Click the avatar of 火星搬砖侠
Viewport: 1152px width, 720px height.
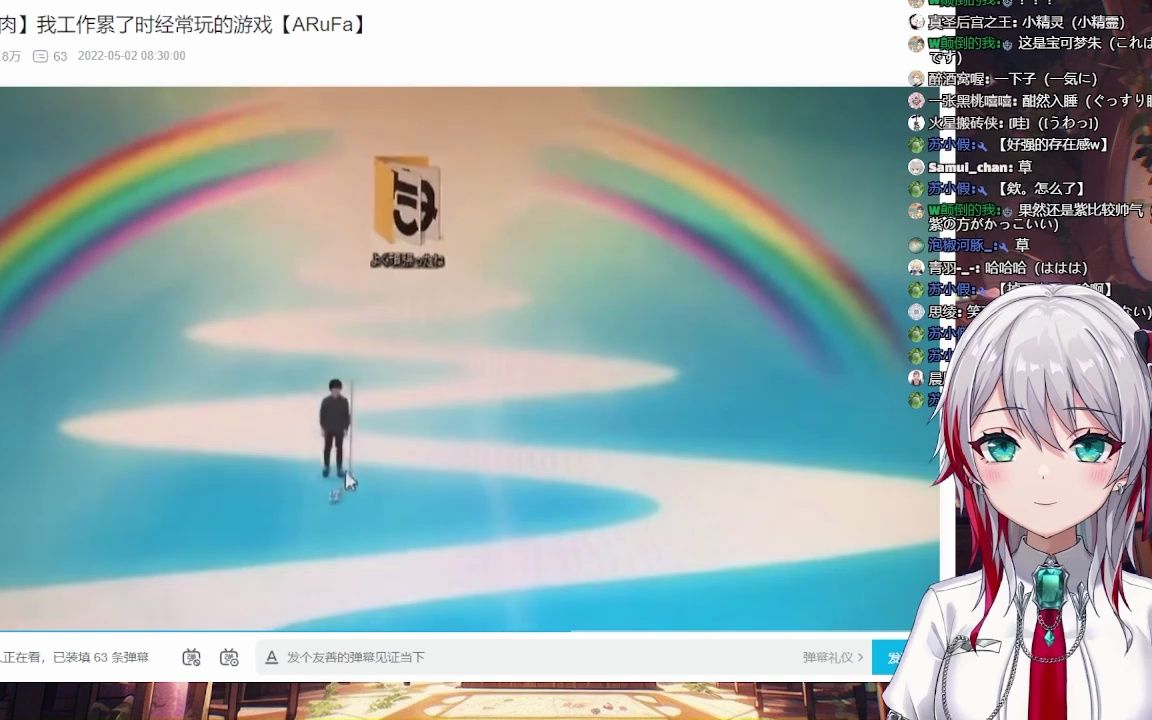tap(916, 123)
